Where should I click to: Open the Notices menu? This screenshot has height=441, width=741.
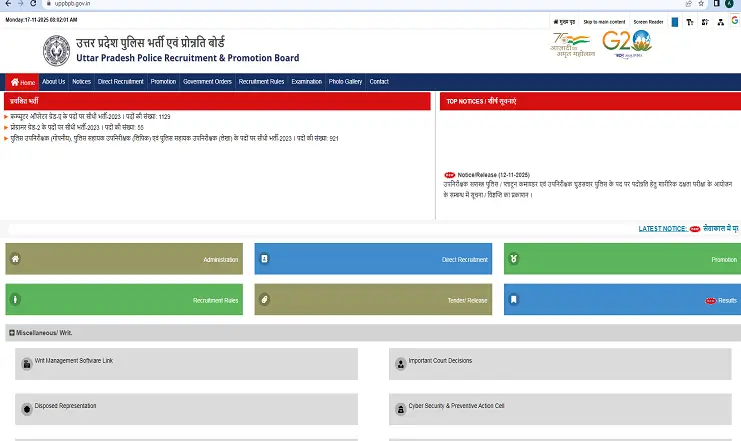click(81, 82)
